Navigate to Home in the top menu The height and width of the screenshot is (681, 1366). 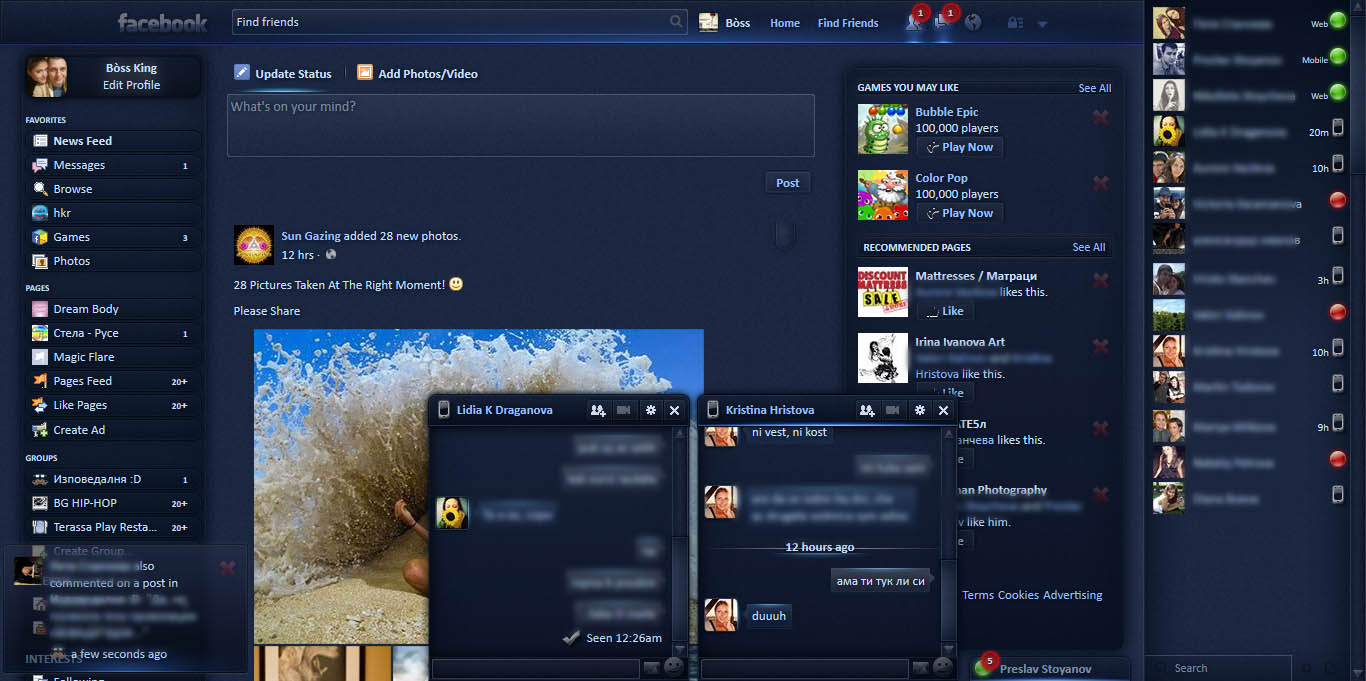[x=784, y=22]
